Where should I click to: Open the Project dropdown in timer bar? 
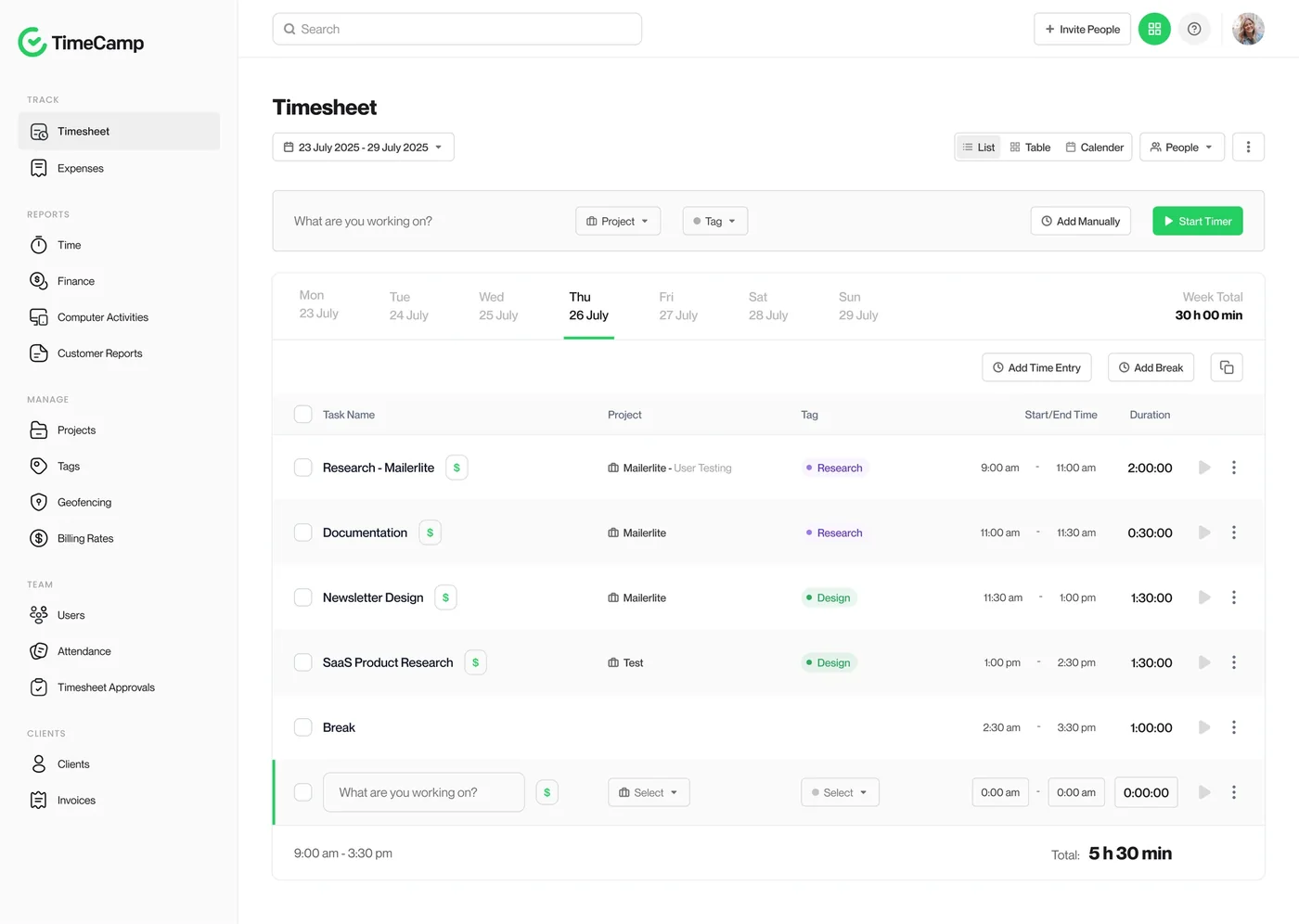pos(618,221)
